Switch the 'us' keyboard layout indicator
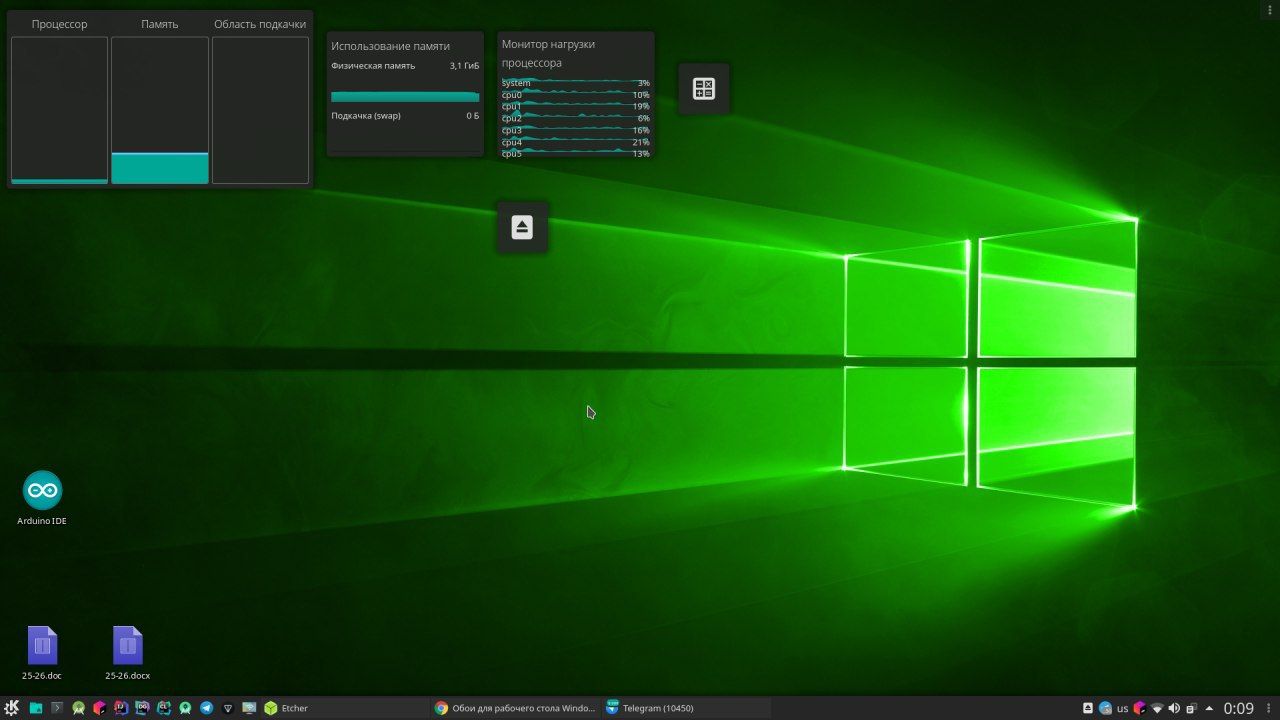The width and height of the screenshot is (1280, 720). [x=1123, y=708]
